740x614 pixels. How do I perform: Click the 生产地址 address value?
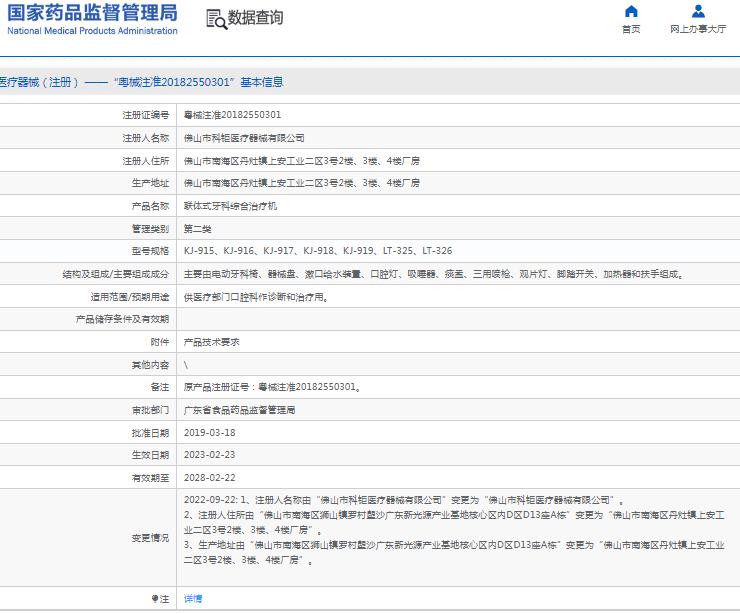coord(302,183)
